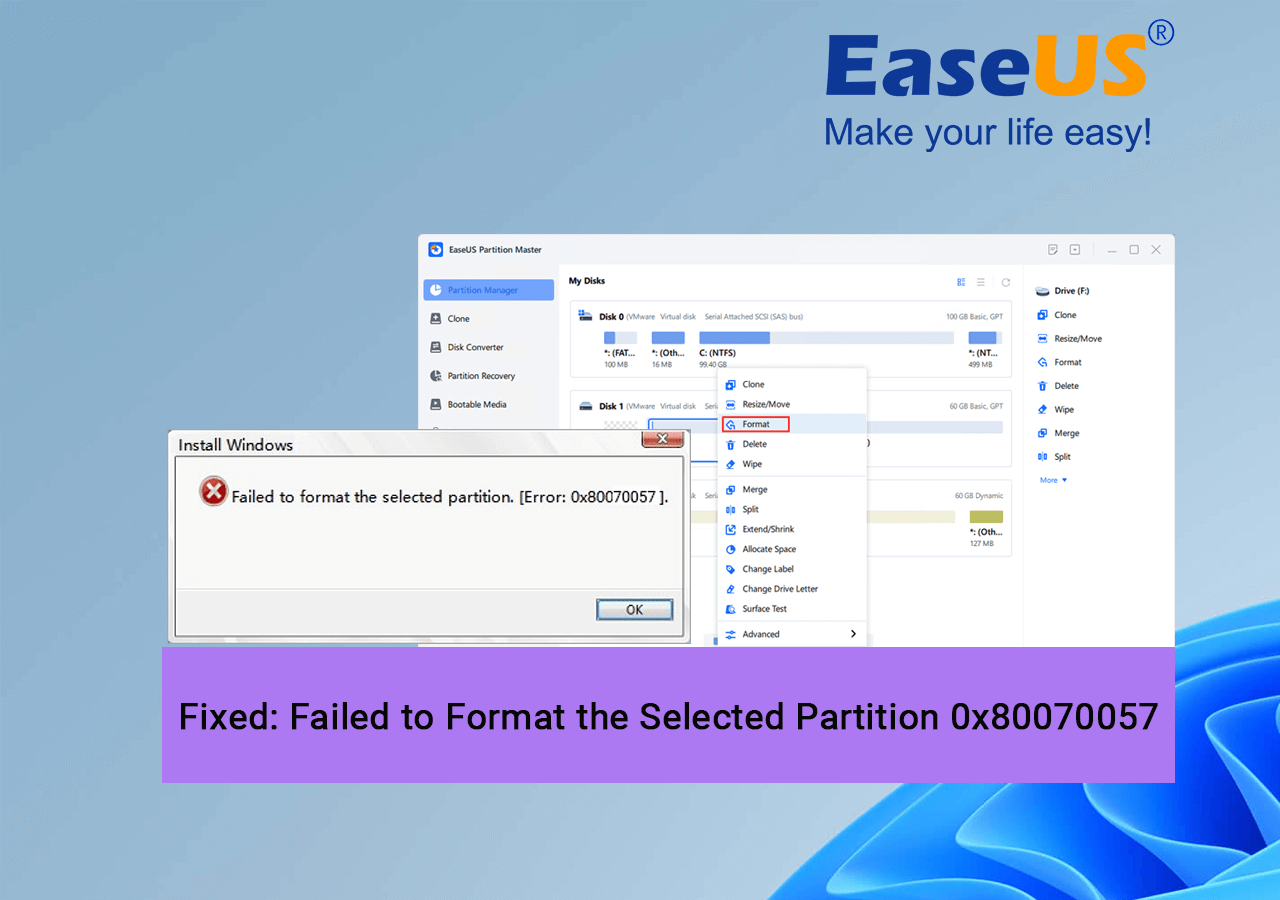
Task: Switch to grid view of disks
Action: tap(960, 282)
